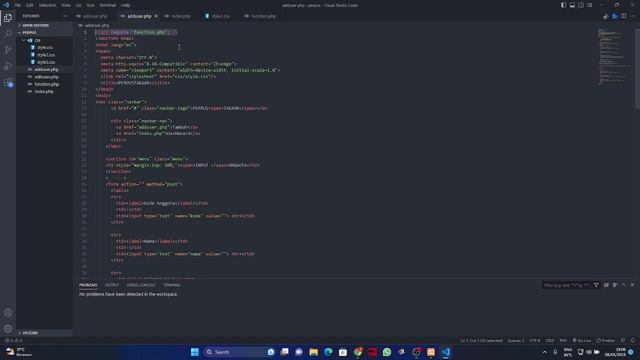Open style.css in Explorer tree

click(x=44, y=47)
